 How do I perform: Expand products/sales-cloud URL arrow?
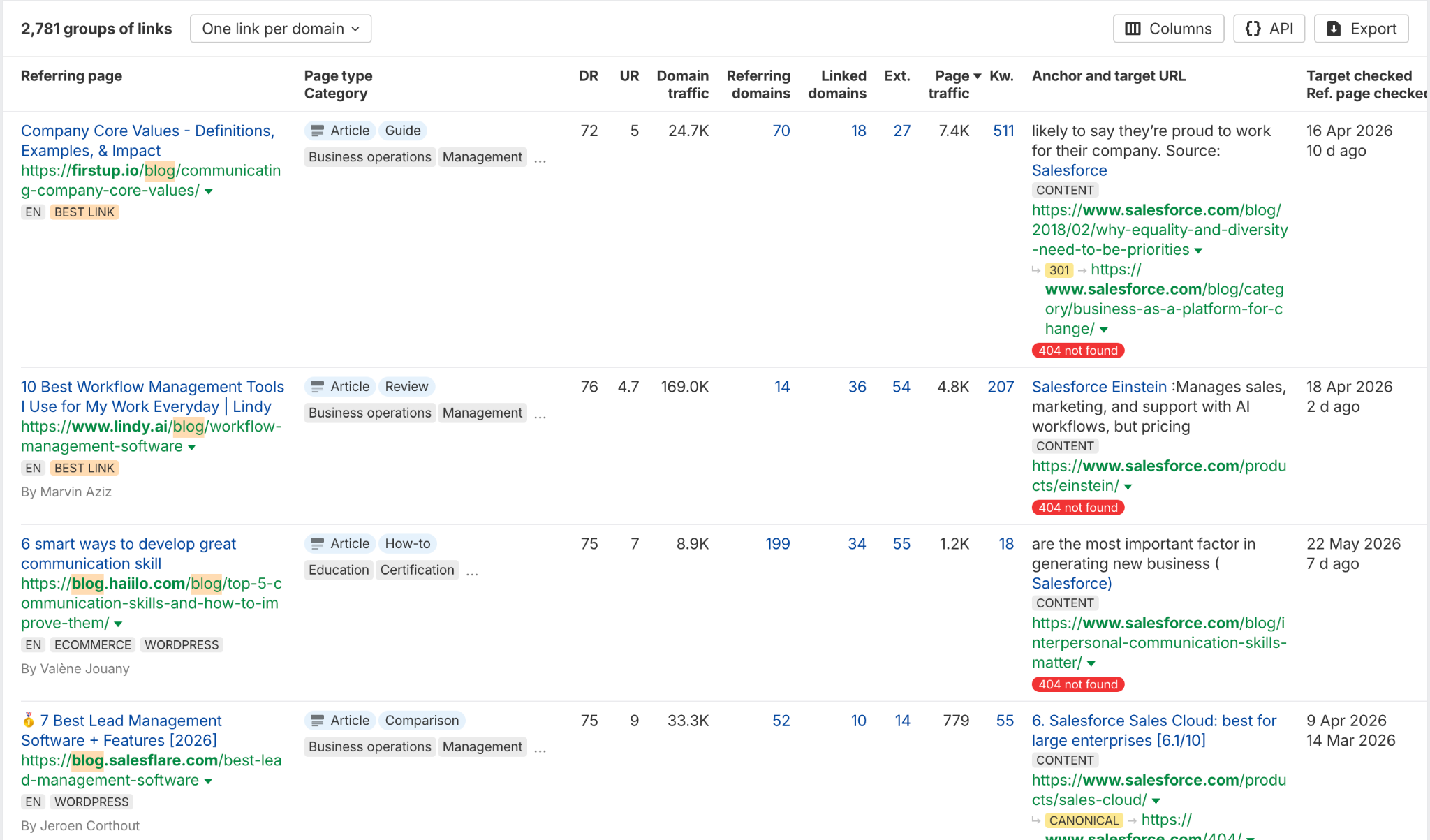[1156, 801]
